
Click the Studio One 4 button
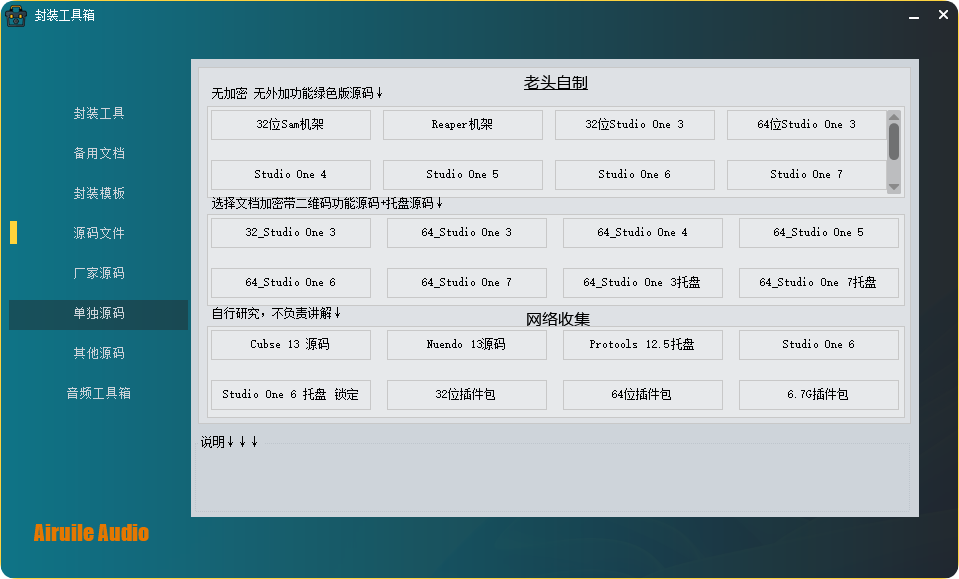291,175
